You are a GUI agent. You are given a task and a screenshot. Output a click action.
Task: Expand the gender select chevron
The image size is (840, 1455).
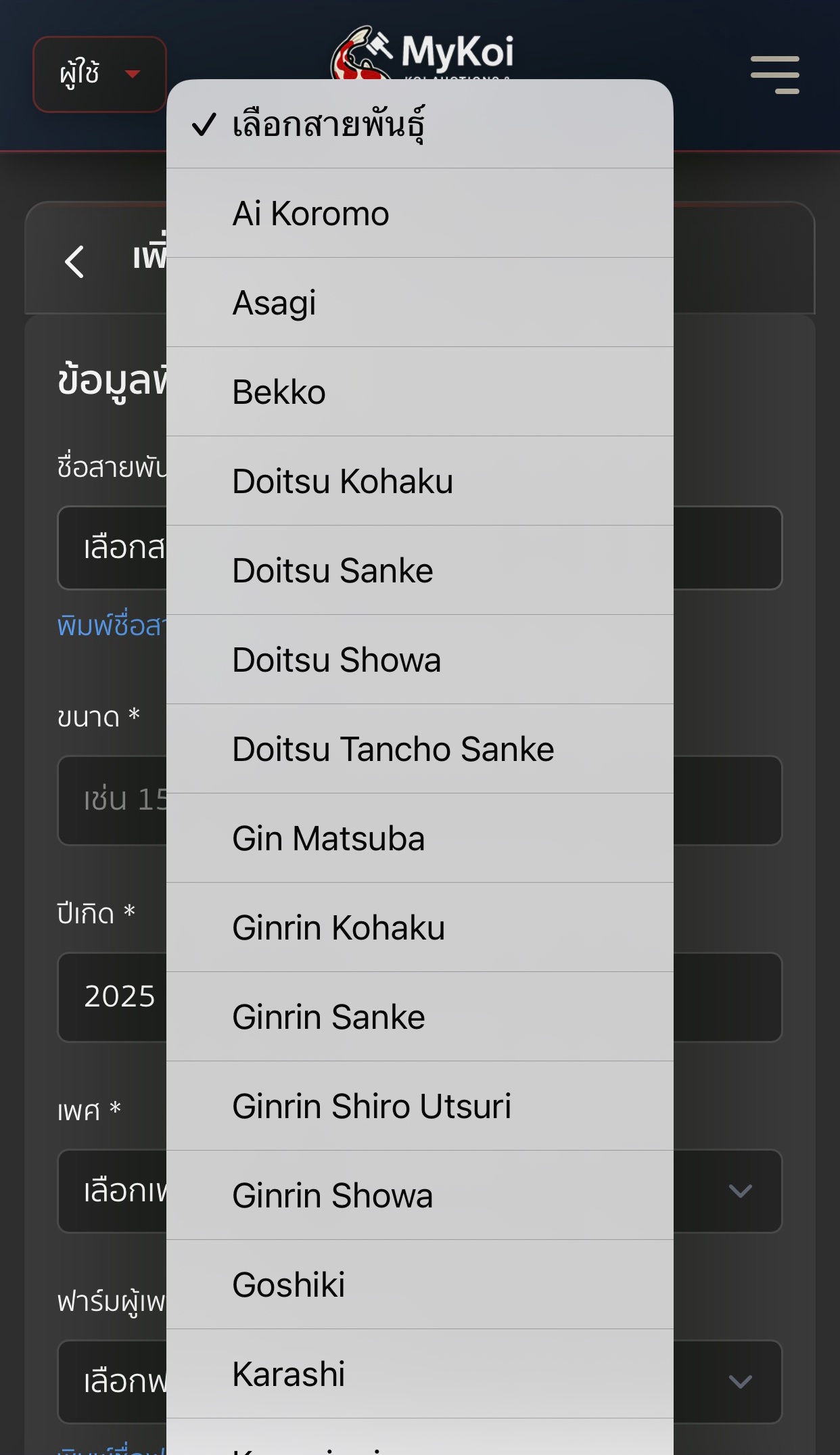(740, 1191)
